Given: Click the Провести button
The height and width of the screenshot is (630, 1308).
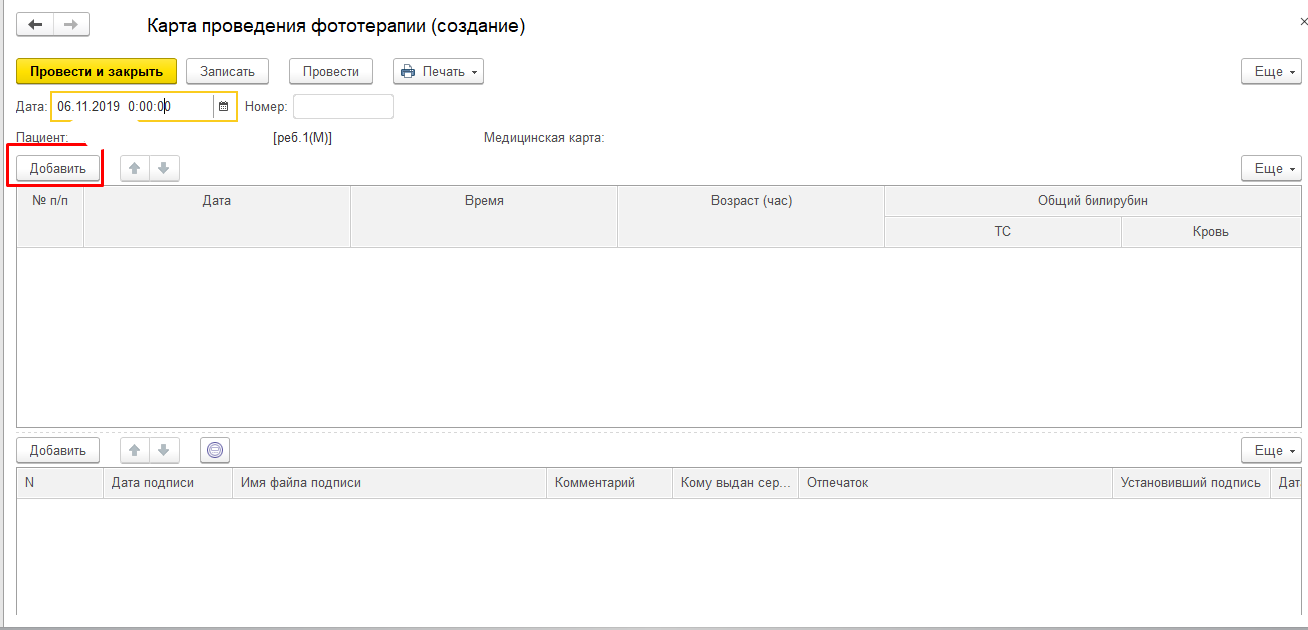Looking at the screenshot, I should tap(331, 72).
